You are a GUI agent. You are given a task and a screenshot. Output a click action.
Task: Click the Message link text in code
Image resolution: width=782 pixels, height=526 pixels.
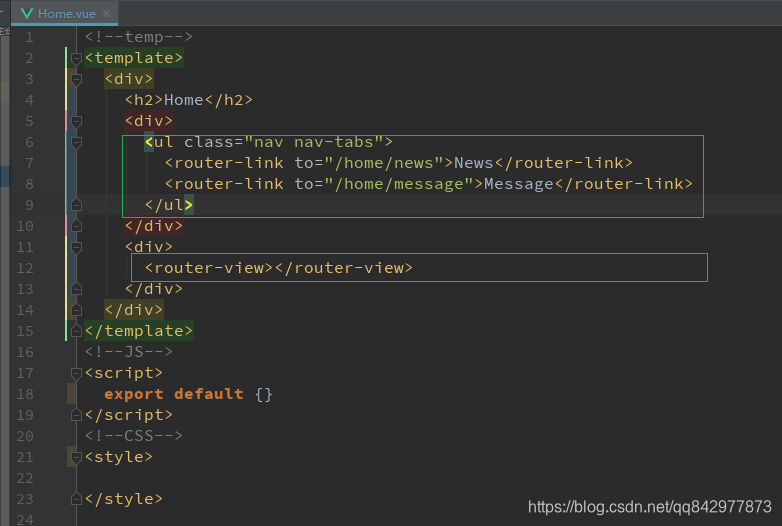[519, 184]
